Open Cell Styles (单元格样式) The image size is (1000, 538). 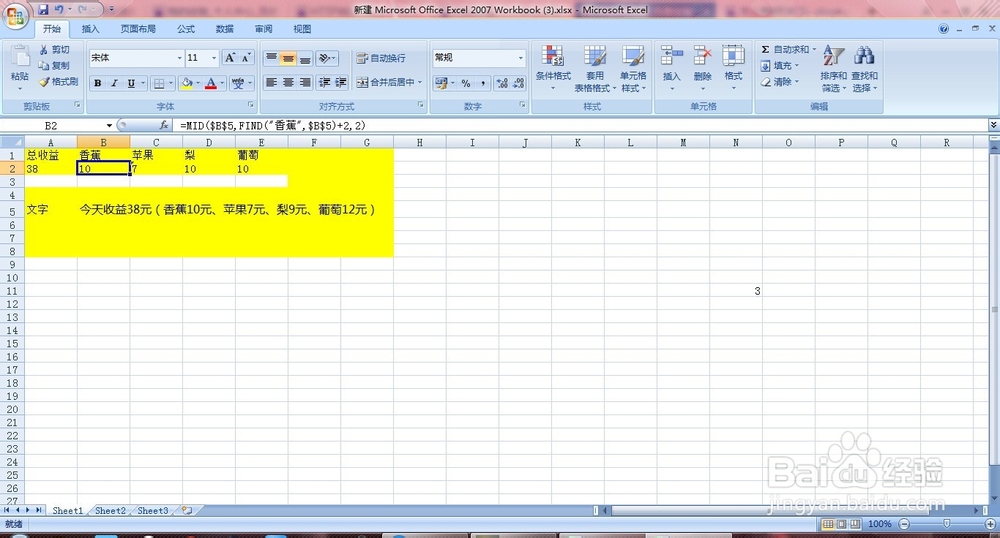coord(633,68)
